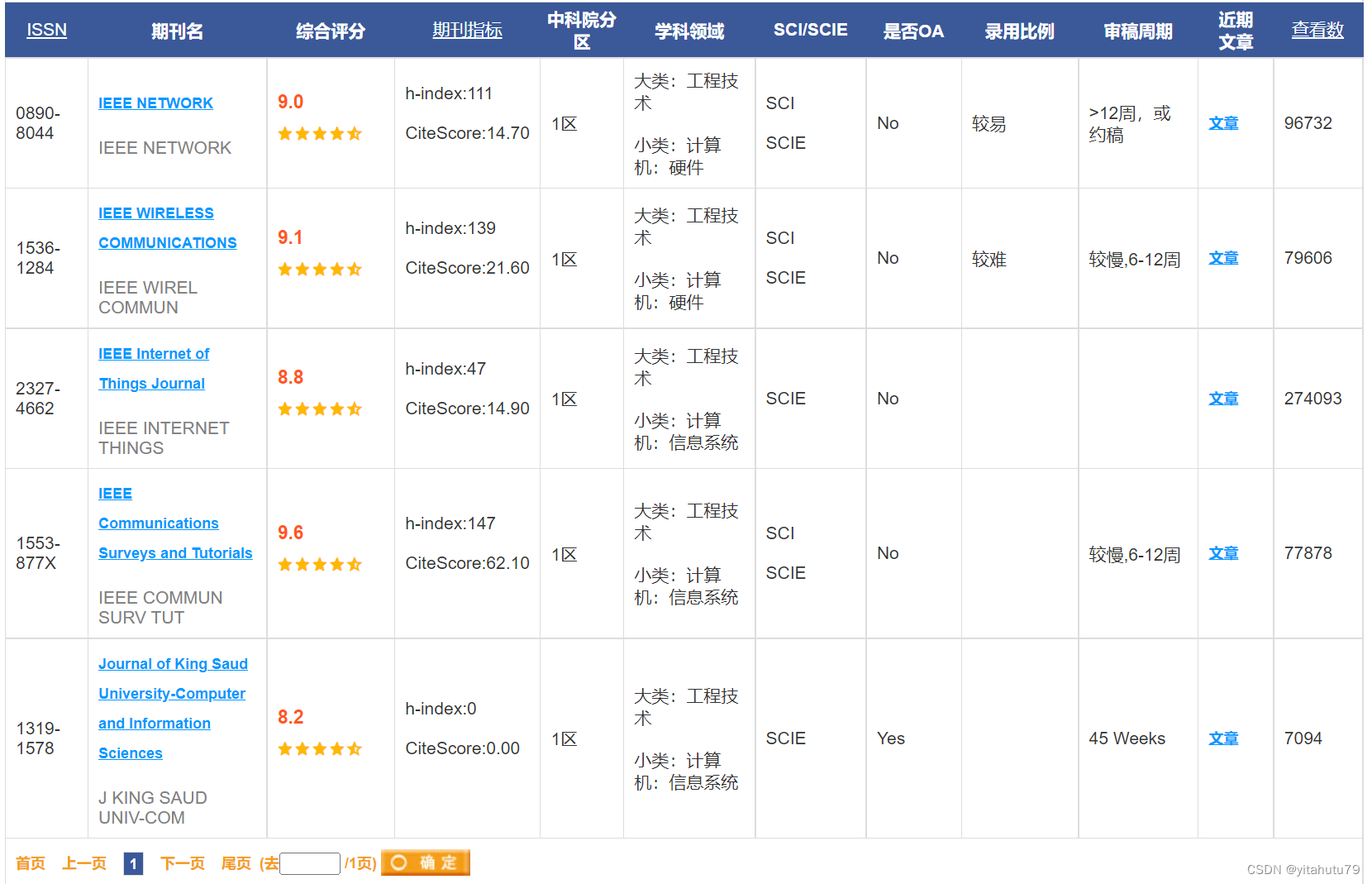Click the SCI/SCIE column header

pyautogui.click(x=811, y=30)
